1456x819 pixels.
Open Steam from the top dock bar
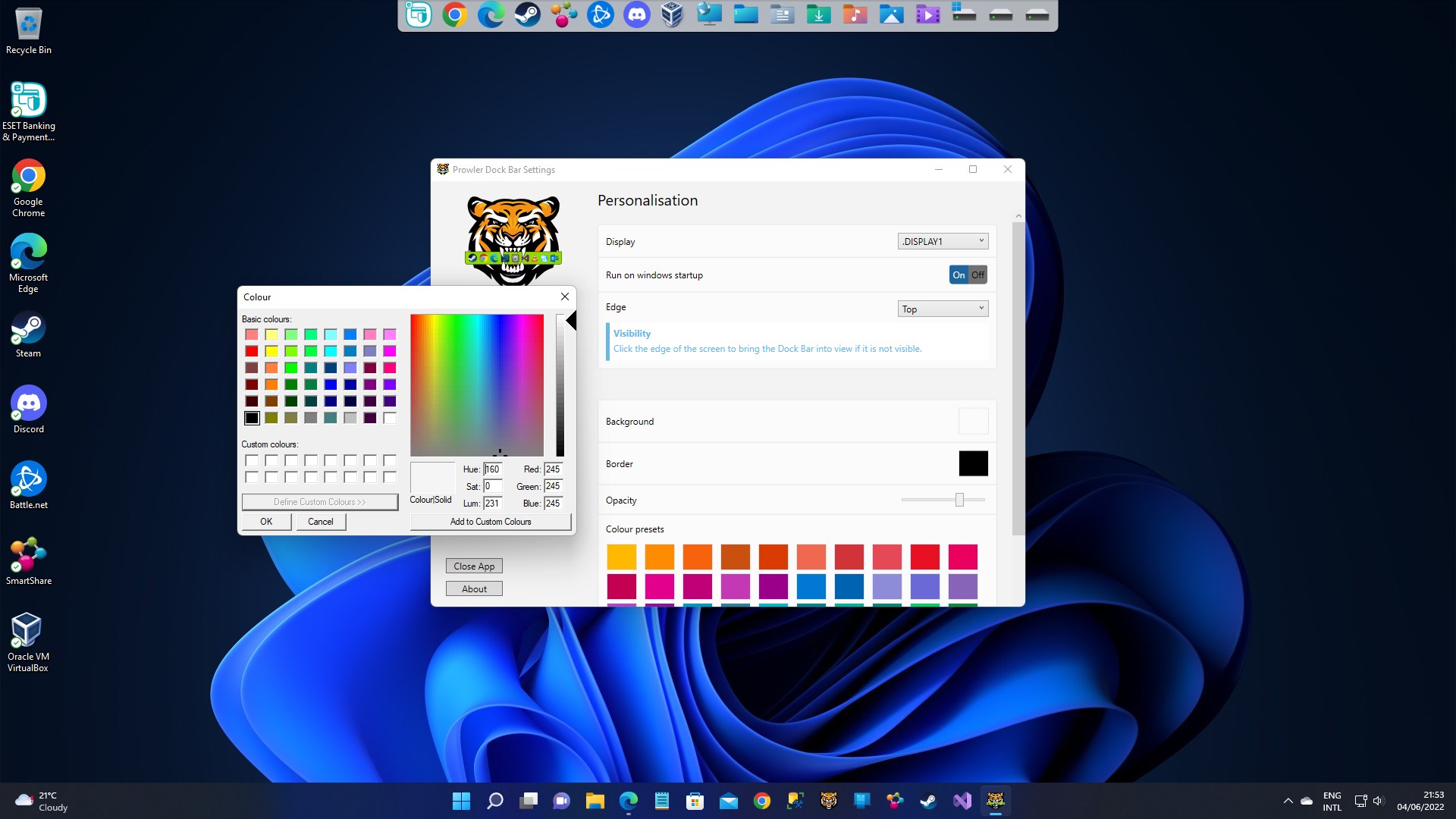527,14
